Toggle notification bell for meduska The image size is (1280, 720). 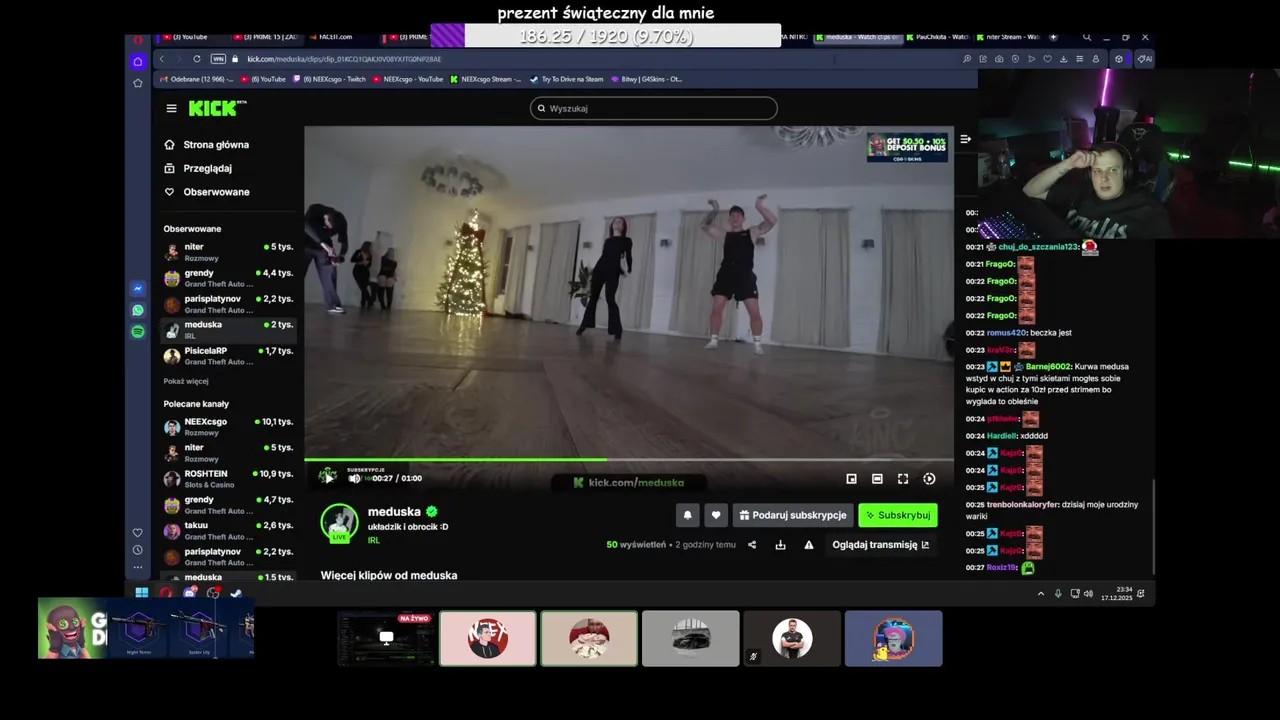pyautogui.click(x=687, y=515)
